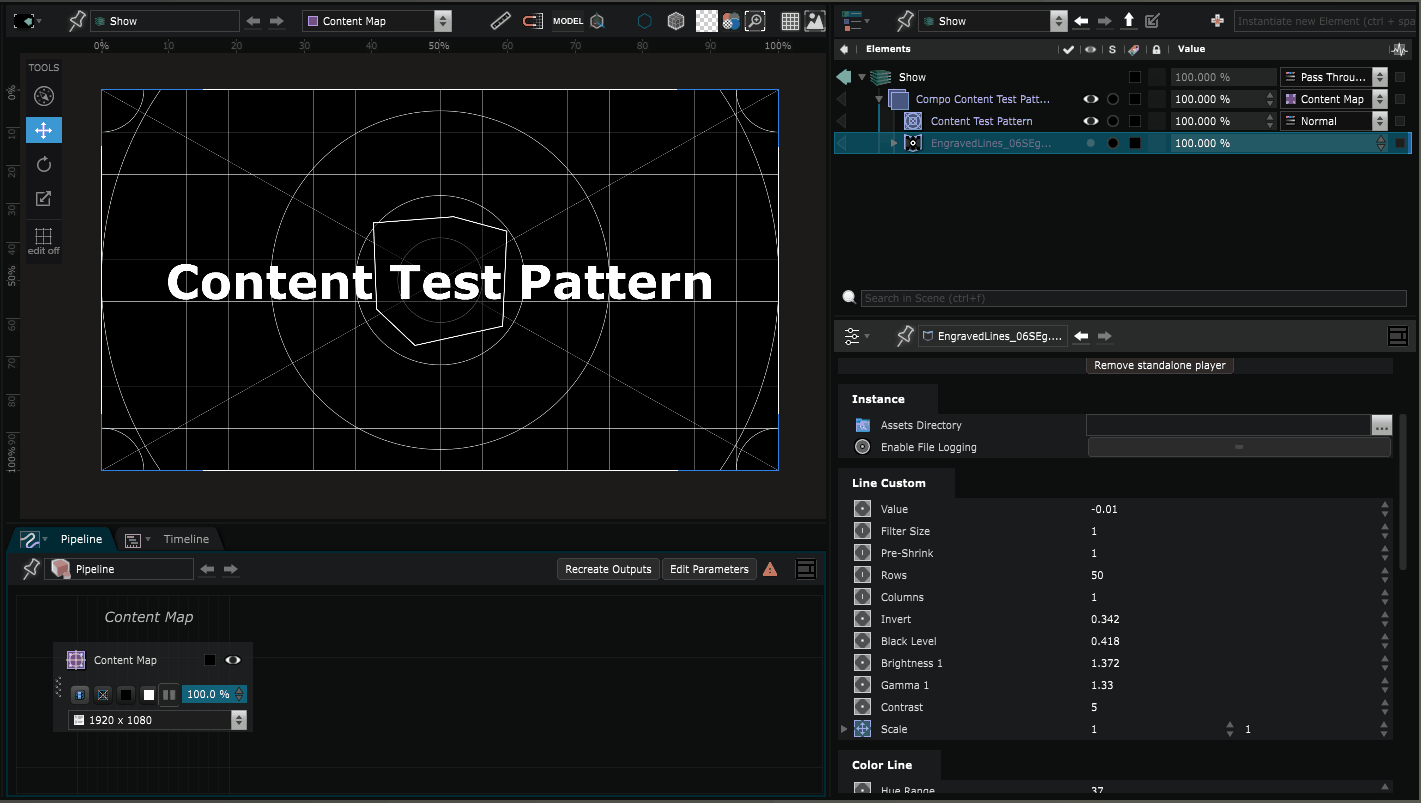Viewport: 1421px width, 803px height.
Task: Open the 1920 x 1080 resolution dropdown
Action: coord(158,720)
